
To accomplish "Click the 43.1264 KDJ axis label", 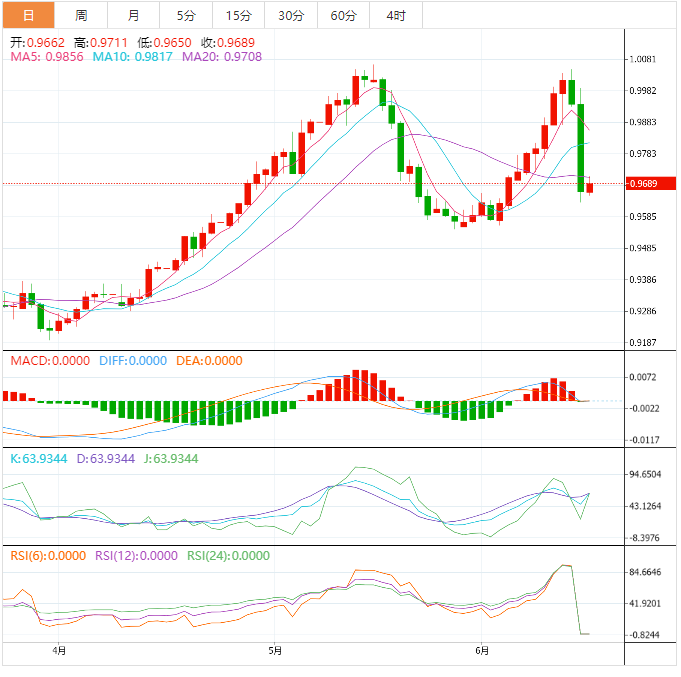I will (x=645, y=506).
